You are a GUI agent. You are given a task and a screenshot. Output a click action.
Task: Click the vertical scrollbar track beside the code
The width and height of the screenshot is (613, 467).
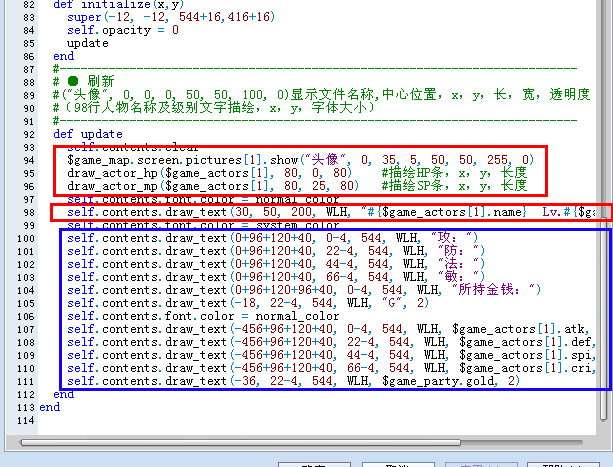[604, 211]
